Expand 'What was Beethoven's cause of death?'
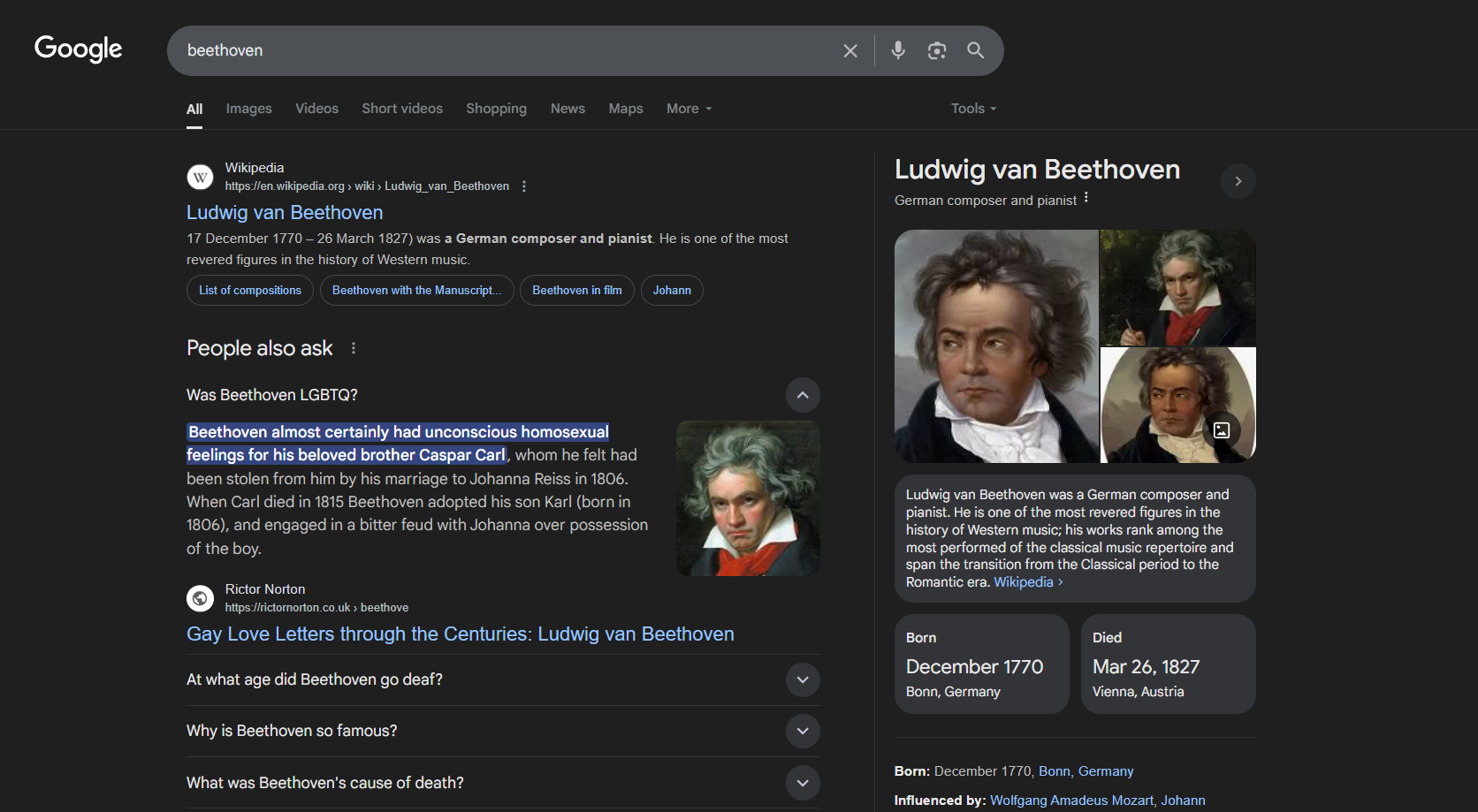The image size is (1478, 812). pyautogui.click(x=803, y=783)
